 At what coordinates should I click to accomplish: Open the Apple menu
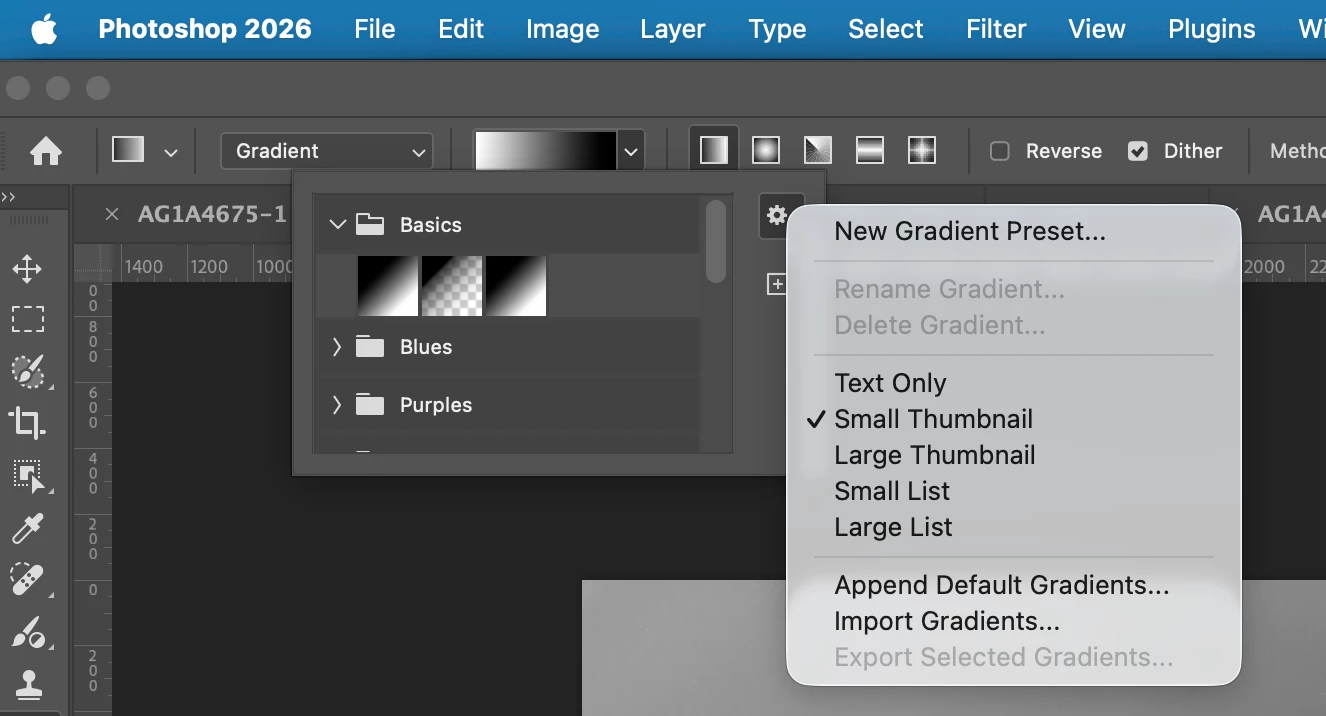point(44,30)
